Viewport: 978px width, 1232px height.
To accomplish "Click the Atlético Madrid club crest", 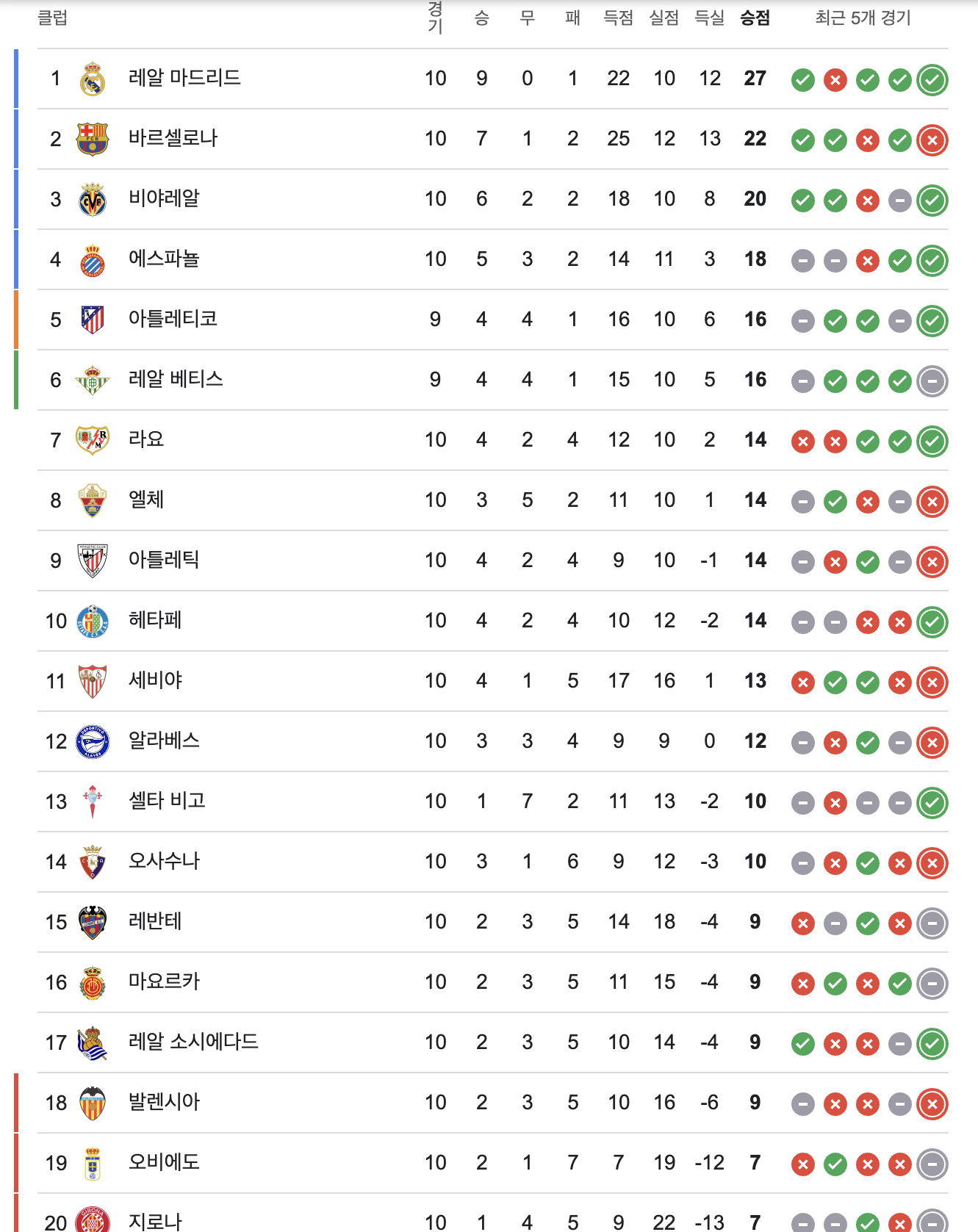I will (x=93, y=320).
